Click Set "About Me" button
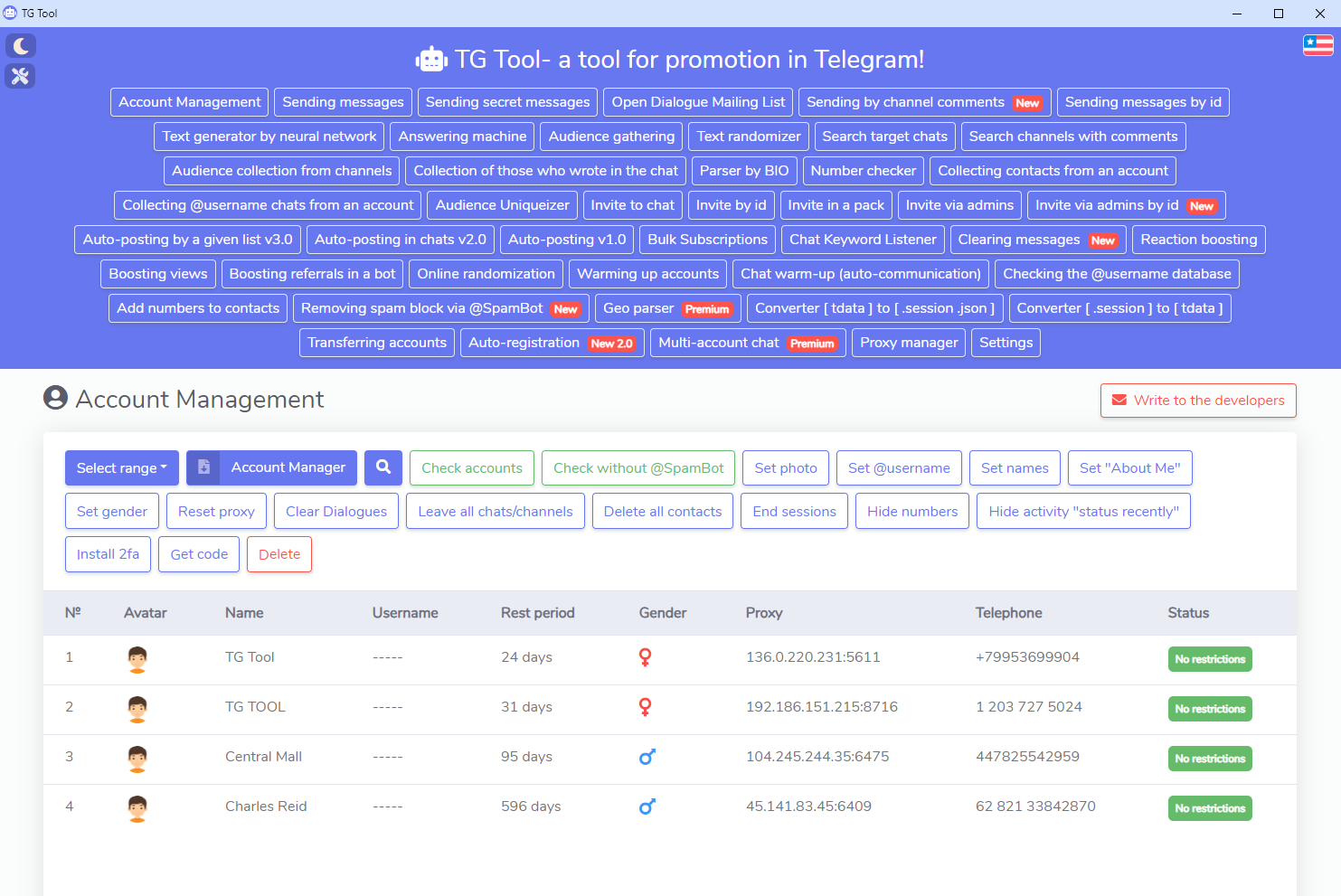The height and width of the screenshot is (896, 1341). 1130,467
